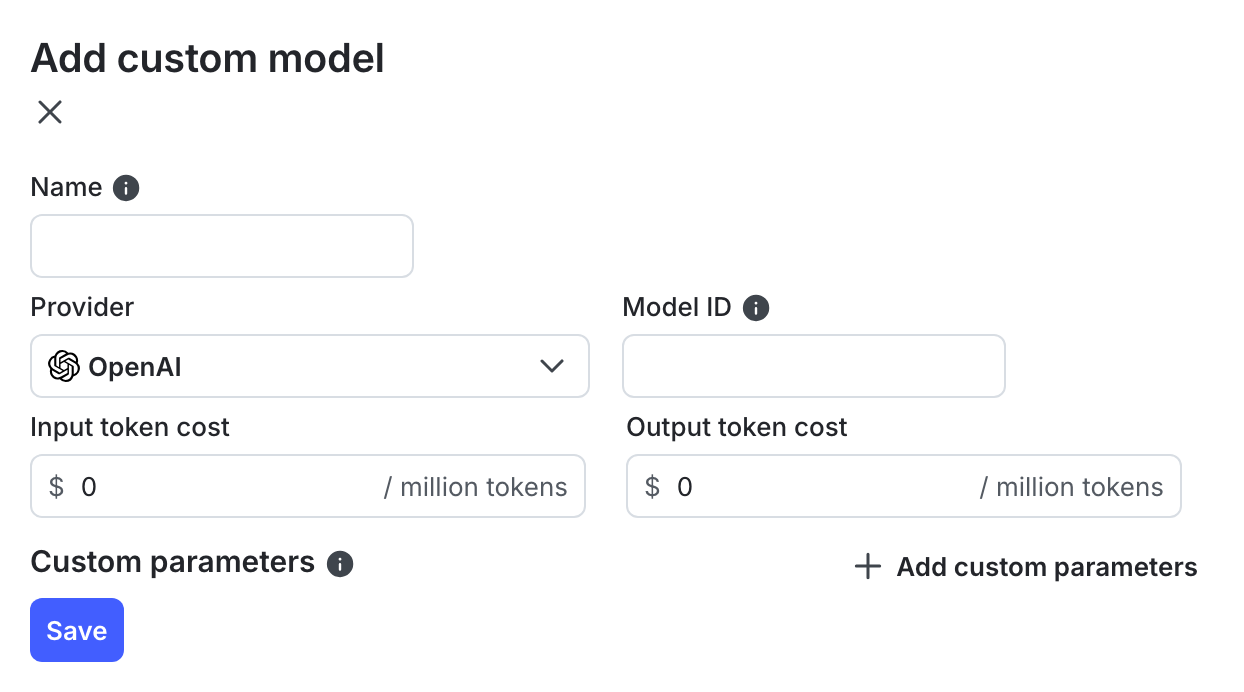Click the Save button
This screenshot has height=692, width=1244.
77,630
